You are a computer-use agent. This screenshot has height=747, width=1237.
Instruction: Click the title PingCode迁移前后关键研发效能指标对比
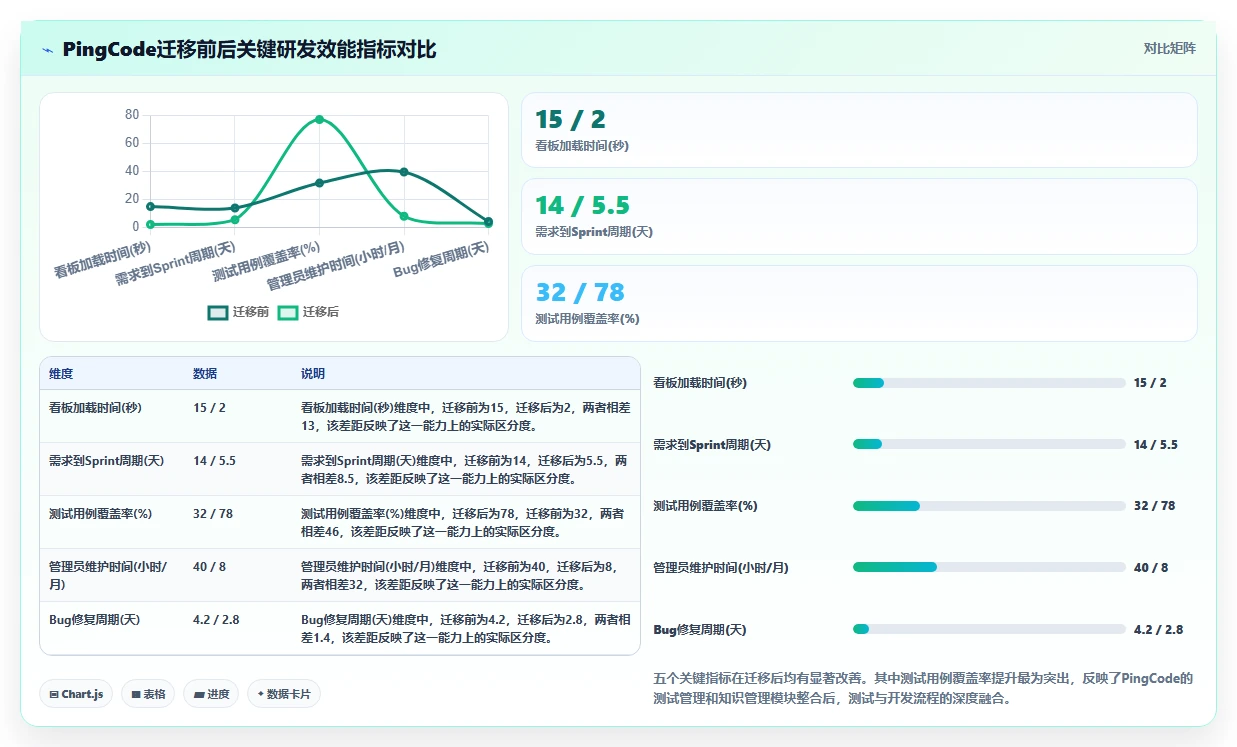tap(249, 50)
